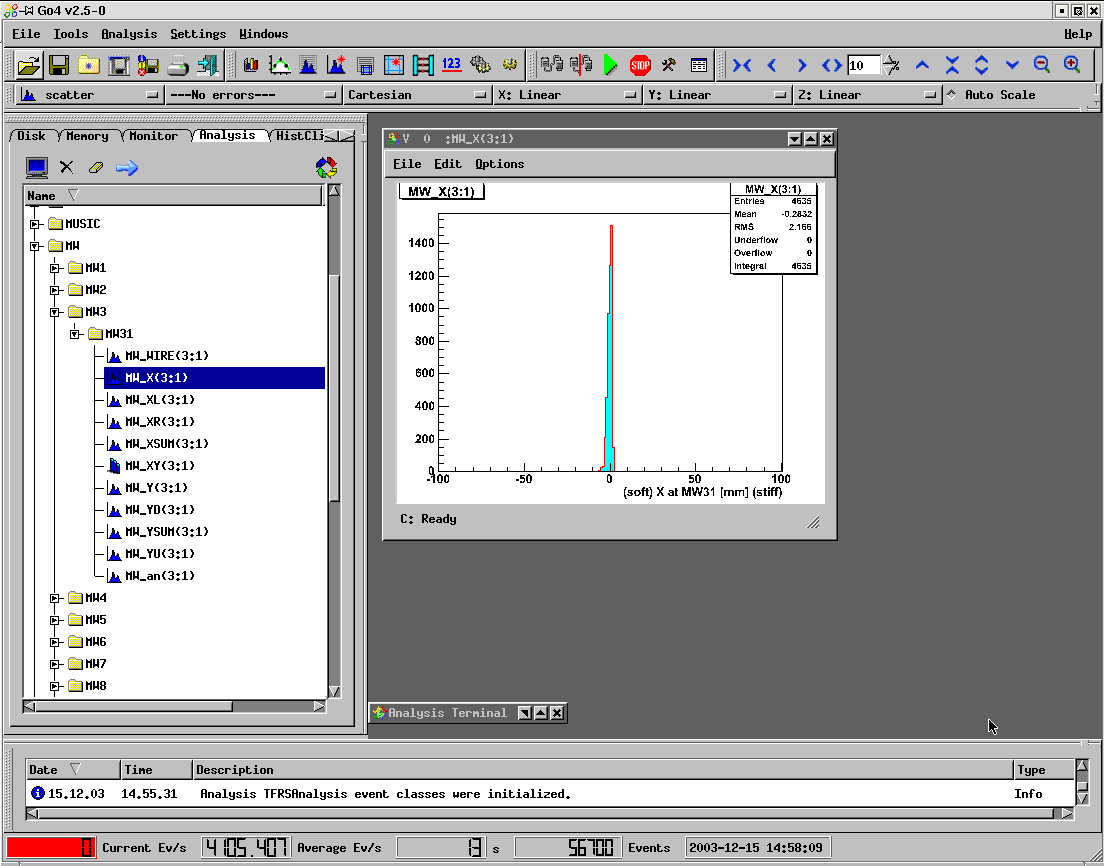Open Options menu in histogram window
This screenshot has width=1104, height=866.
pyautogui.click(x=499, y=164)
